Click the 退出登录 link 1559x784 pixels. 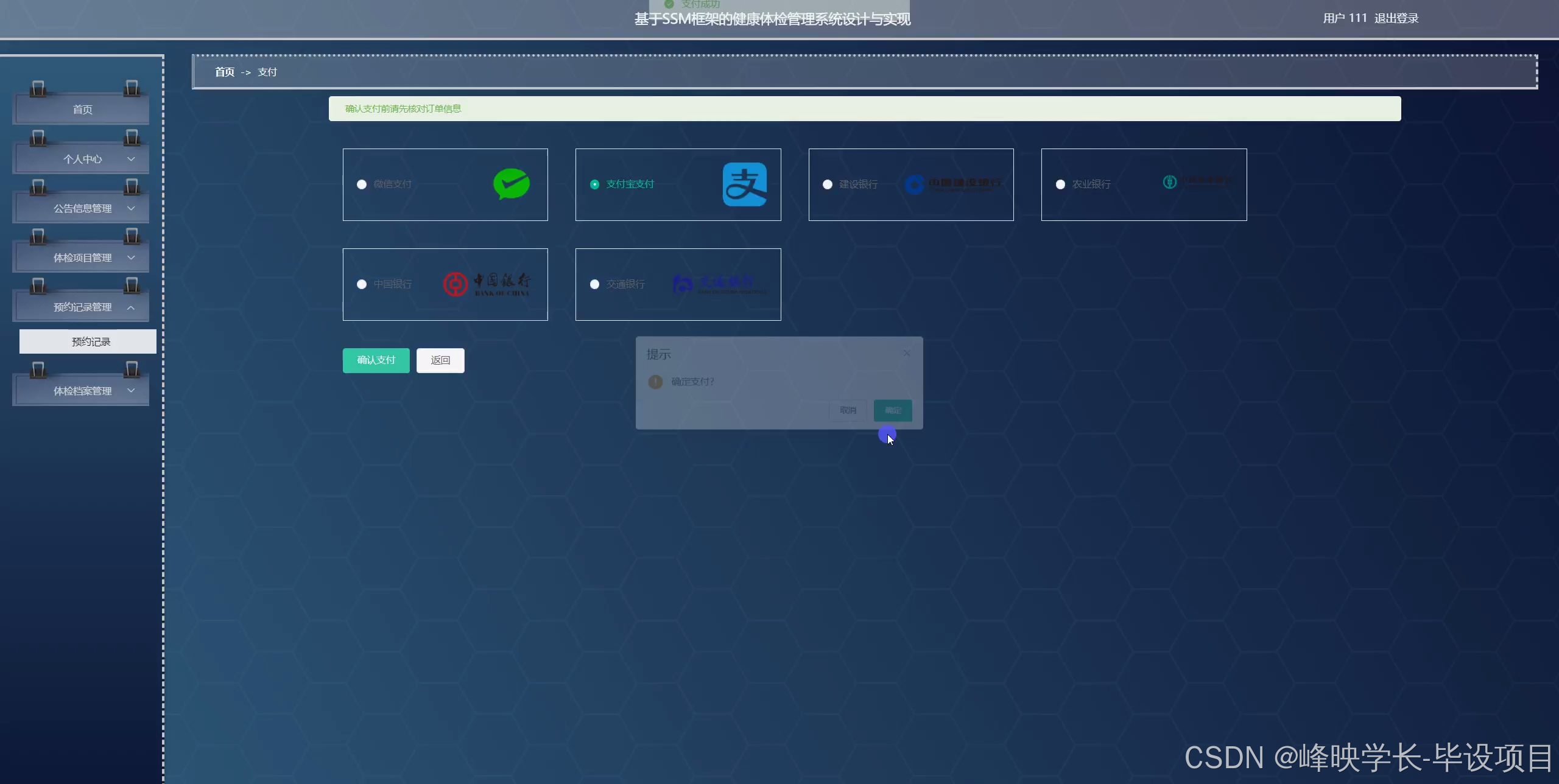pyautogui.click(x=1396, y=18)
